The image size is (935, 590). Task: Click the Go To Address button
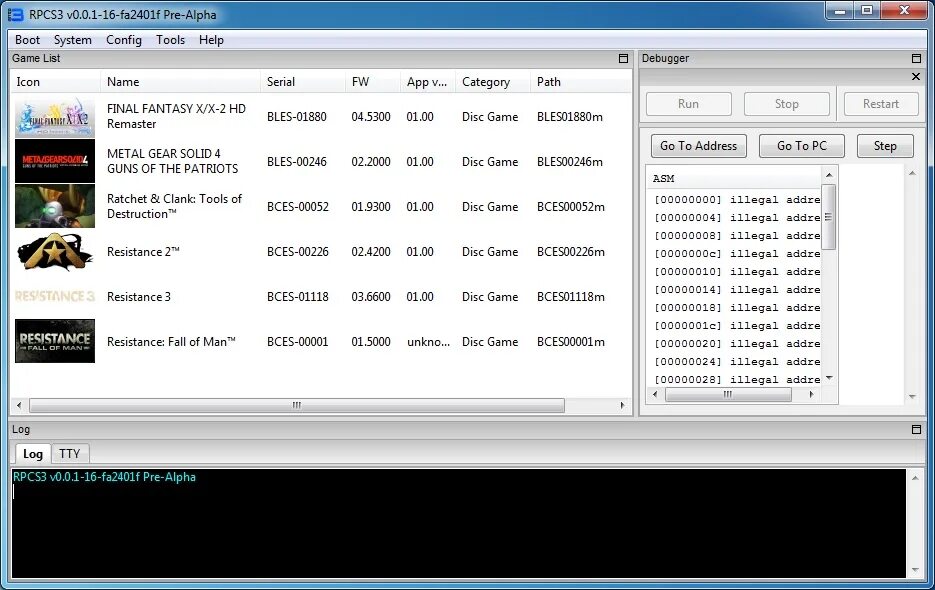click(x=698, y=146)
